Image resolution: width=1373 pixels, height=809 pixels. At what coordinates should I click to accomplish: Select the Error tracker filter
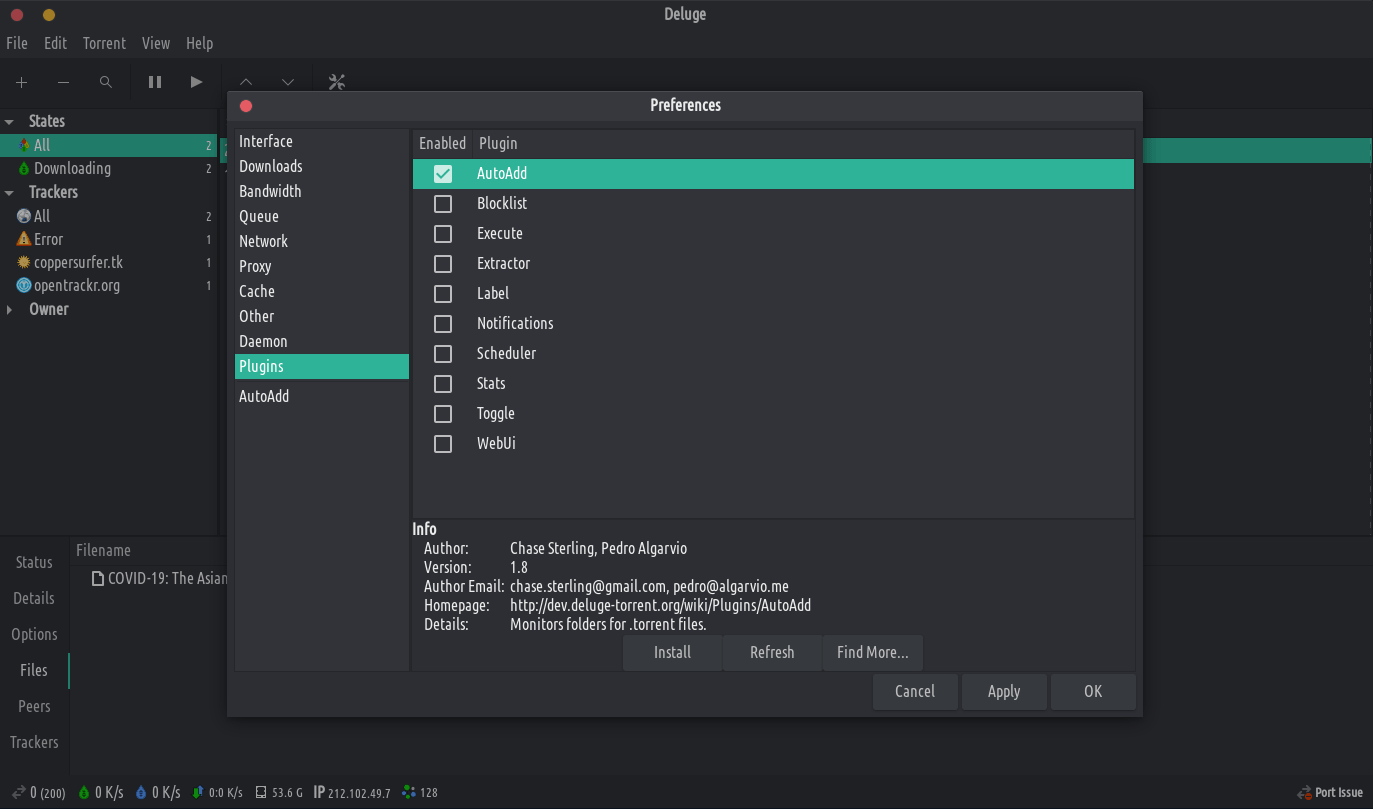pos(108,239)
